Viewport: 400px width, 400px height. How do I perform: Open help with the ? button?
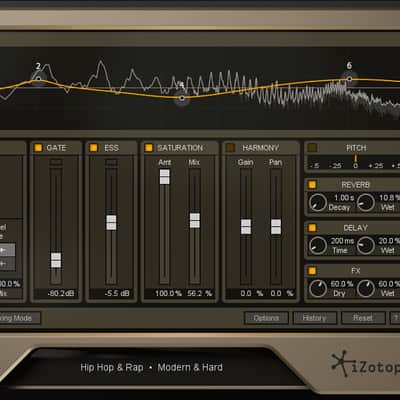(395, 318)
